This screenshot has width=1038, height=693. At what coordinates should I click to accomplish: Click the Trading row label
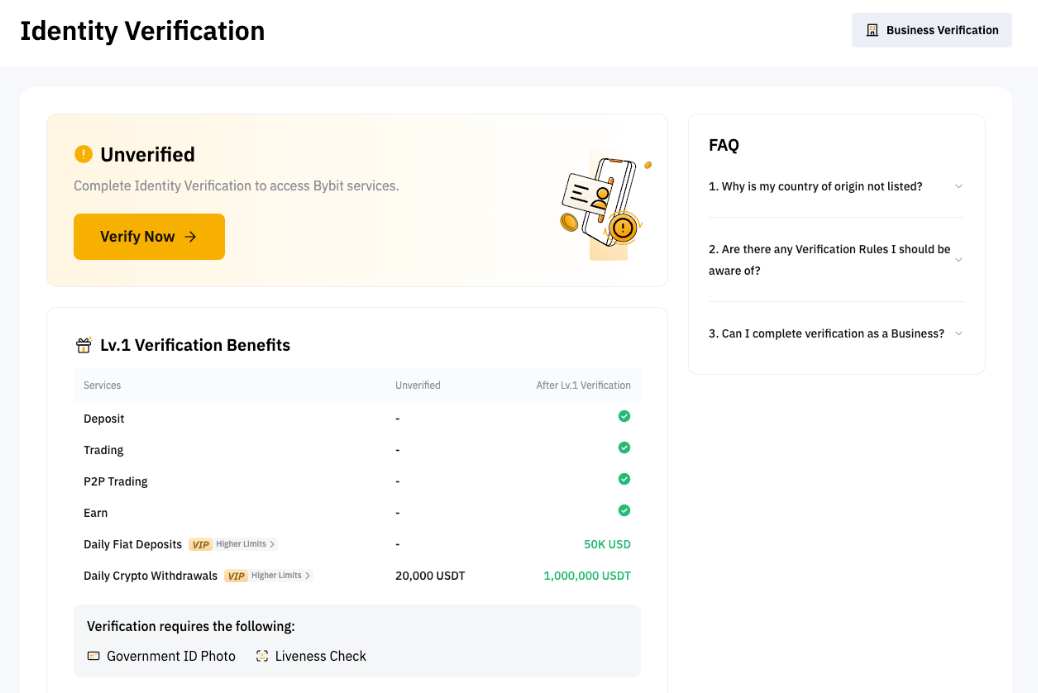[x=103, y=450]
